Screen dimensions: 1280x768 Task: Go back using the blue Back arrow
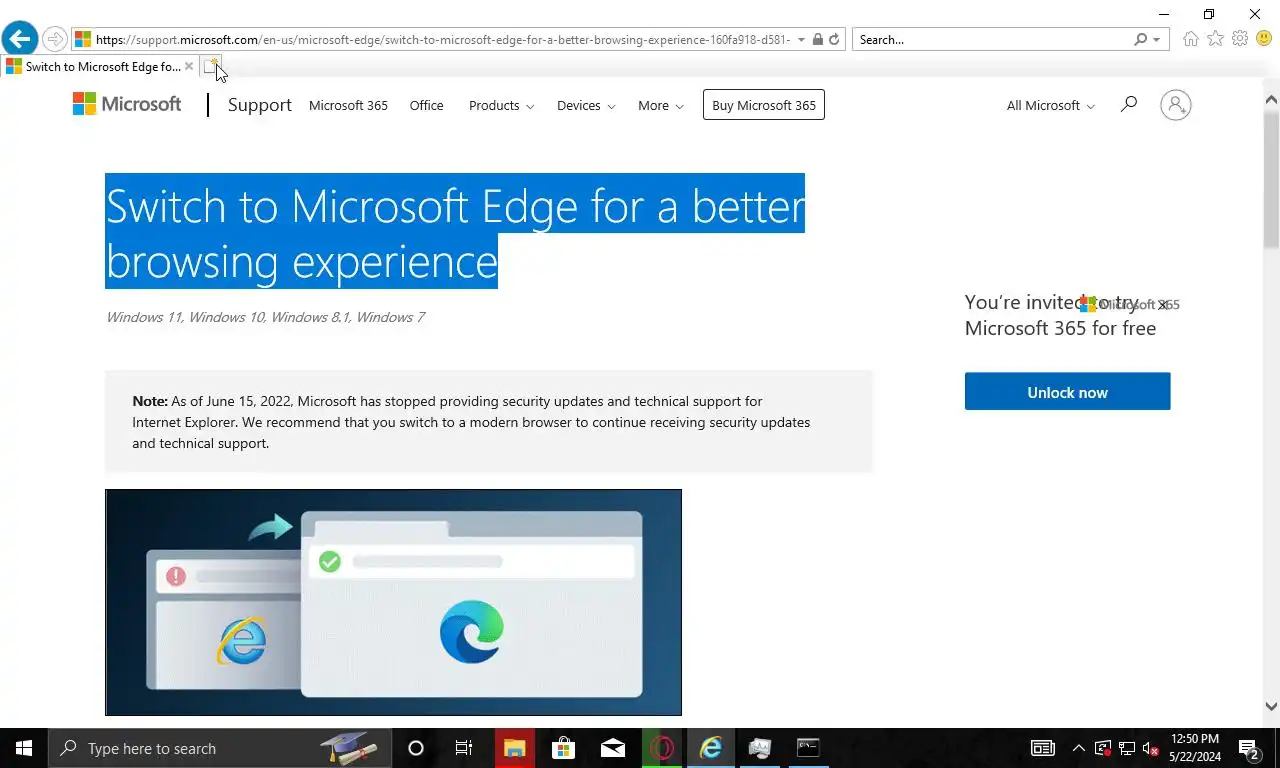[20, 39]
